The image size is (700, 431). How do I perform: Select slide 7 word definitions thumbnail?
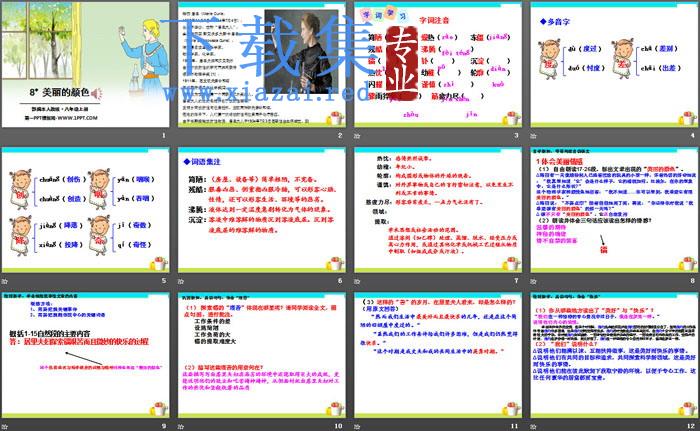[438, 210]
